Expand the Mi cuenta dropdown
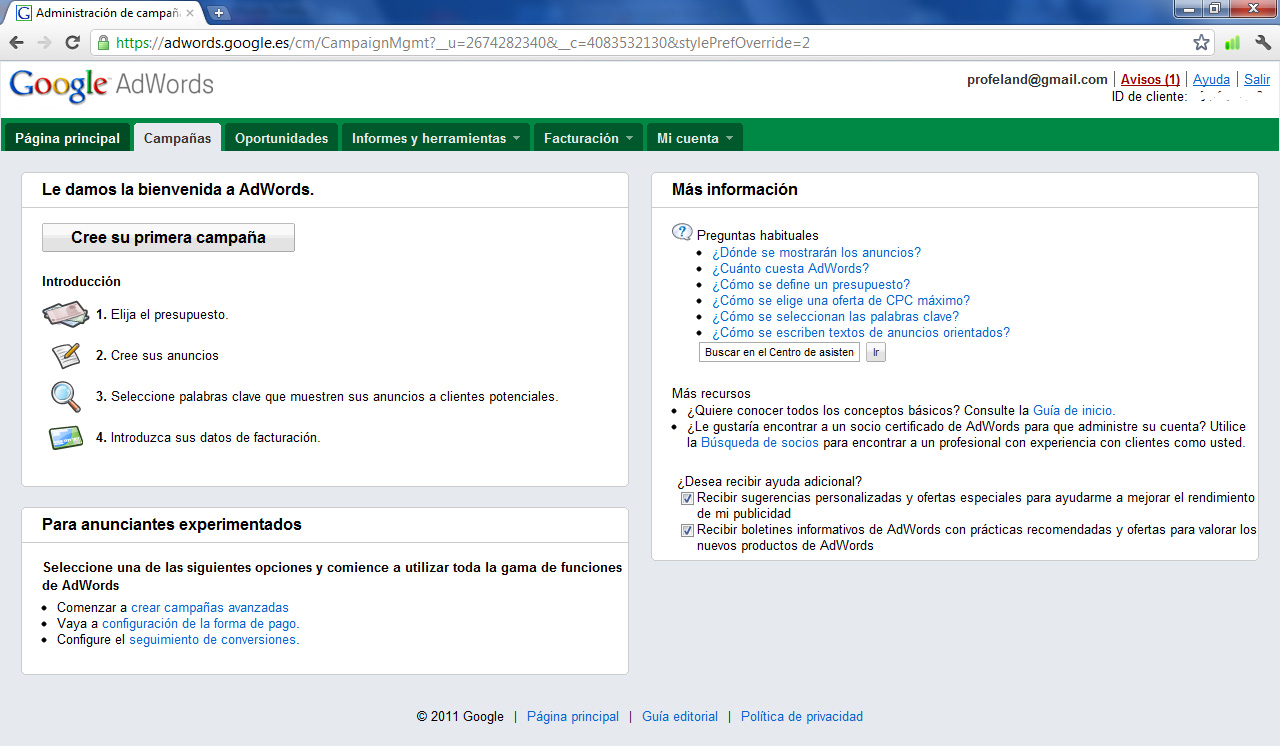 (695, 138)
